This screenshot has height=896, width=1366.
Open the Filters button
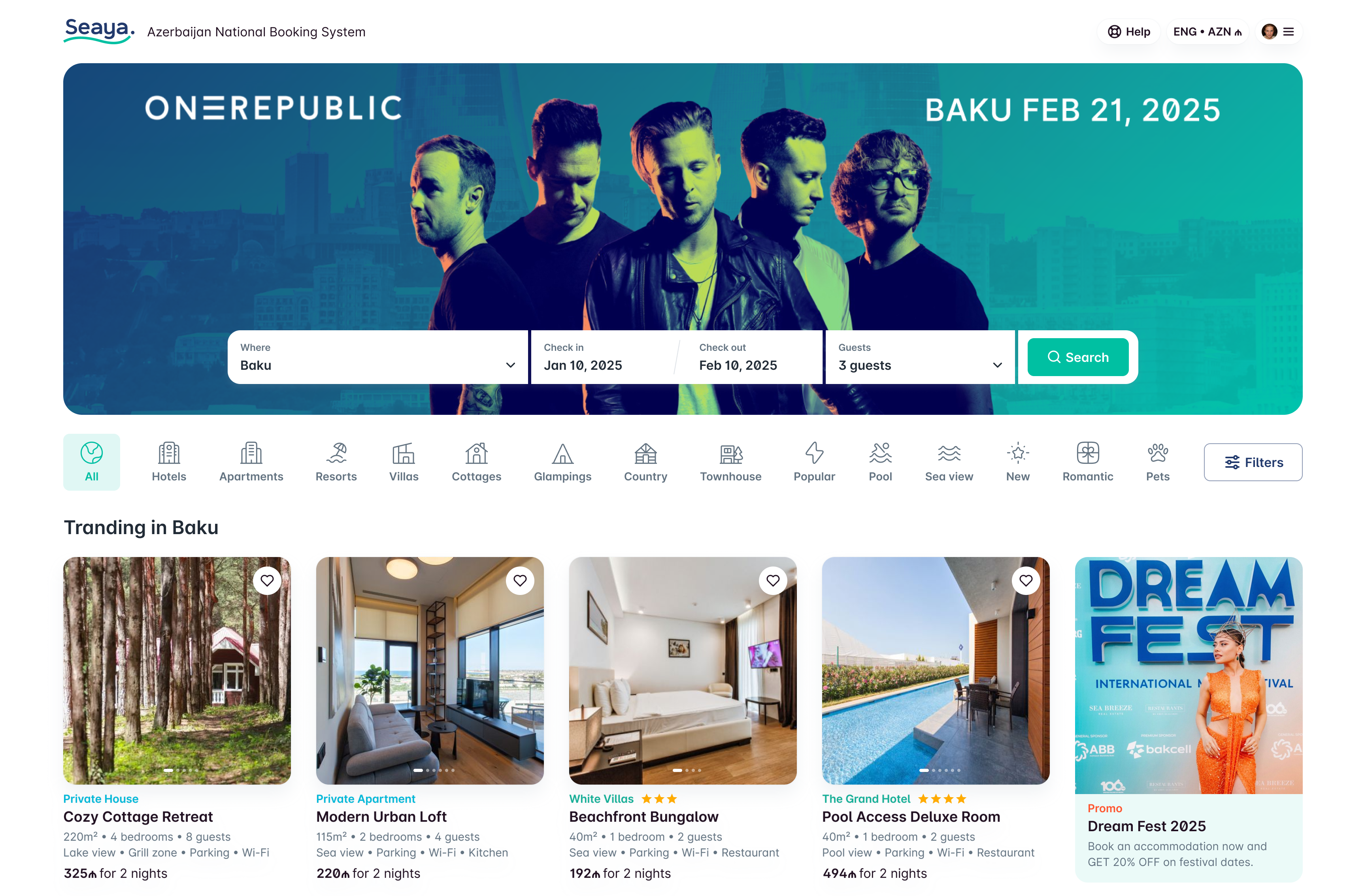[1252, 462]
